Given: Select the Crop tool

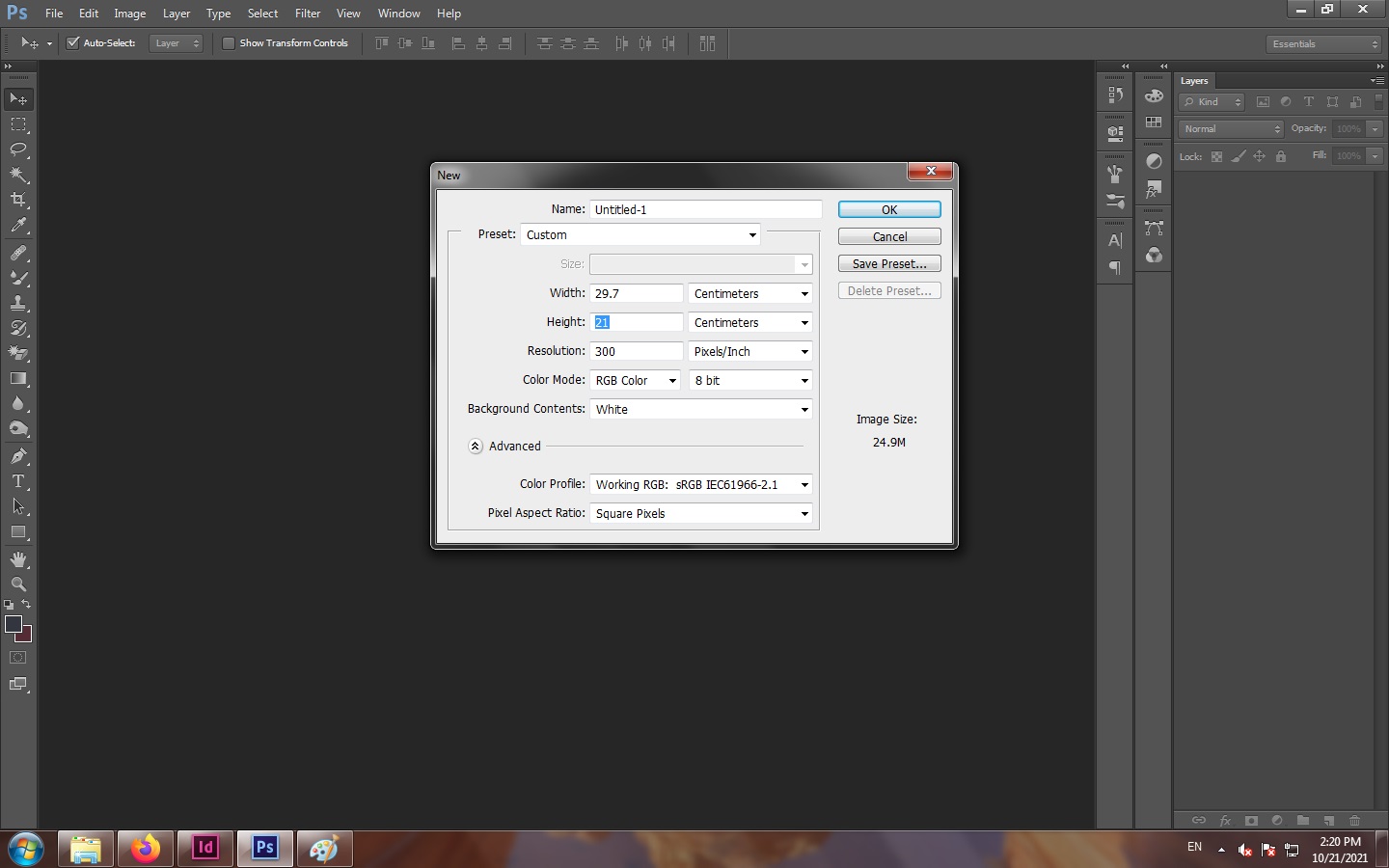Looking at the screenshot, I should [x=18, y=200].
